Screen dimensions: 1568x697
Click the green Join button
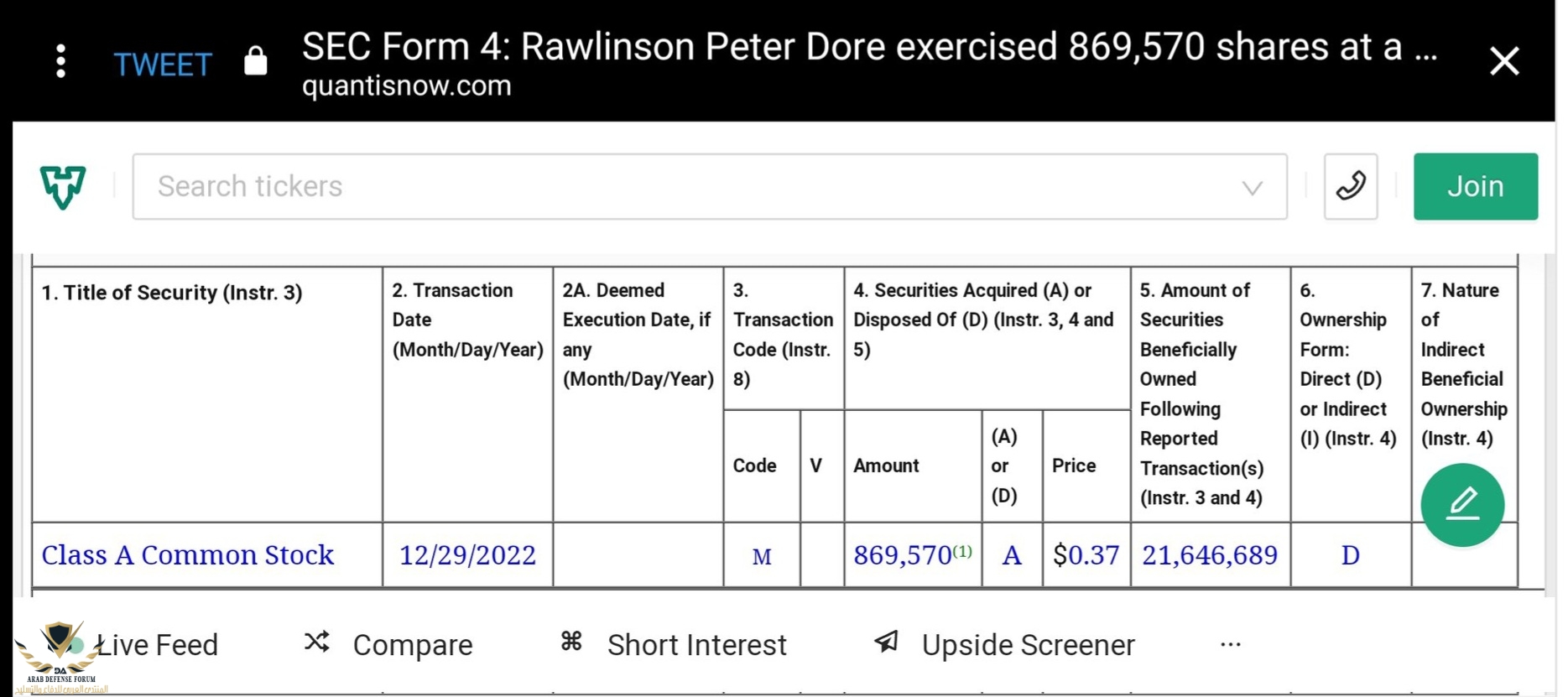pyautogui.click(x=1475, y=186)
